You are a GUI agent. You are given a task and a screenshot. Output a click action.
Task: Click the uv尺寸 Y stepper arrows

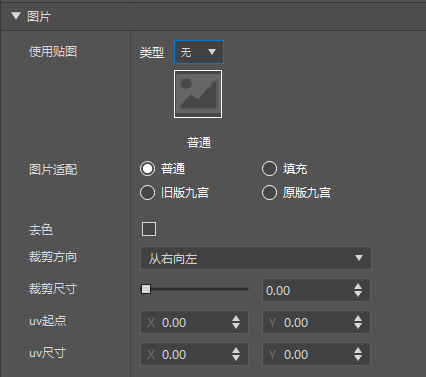358,354
